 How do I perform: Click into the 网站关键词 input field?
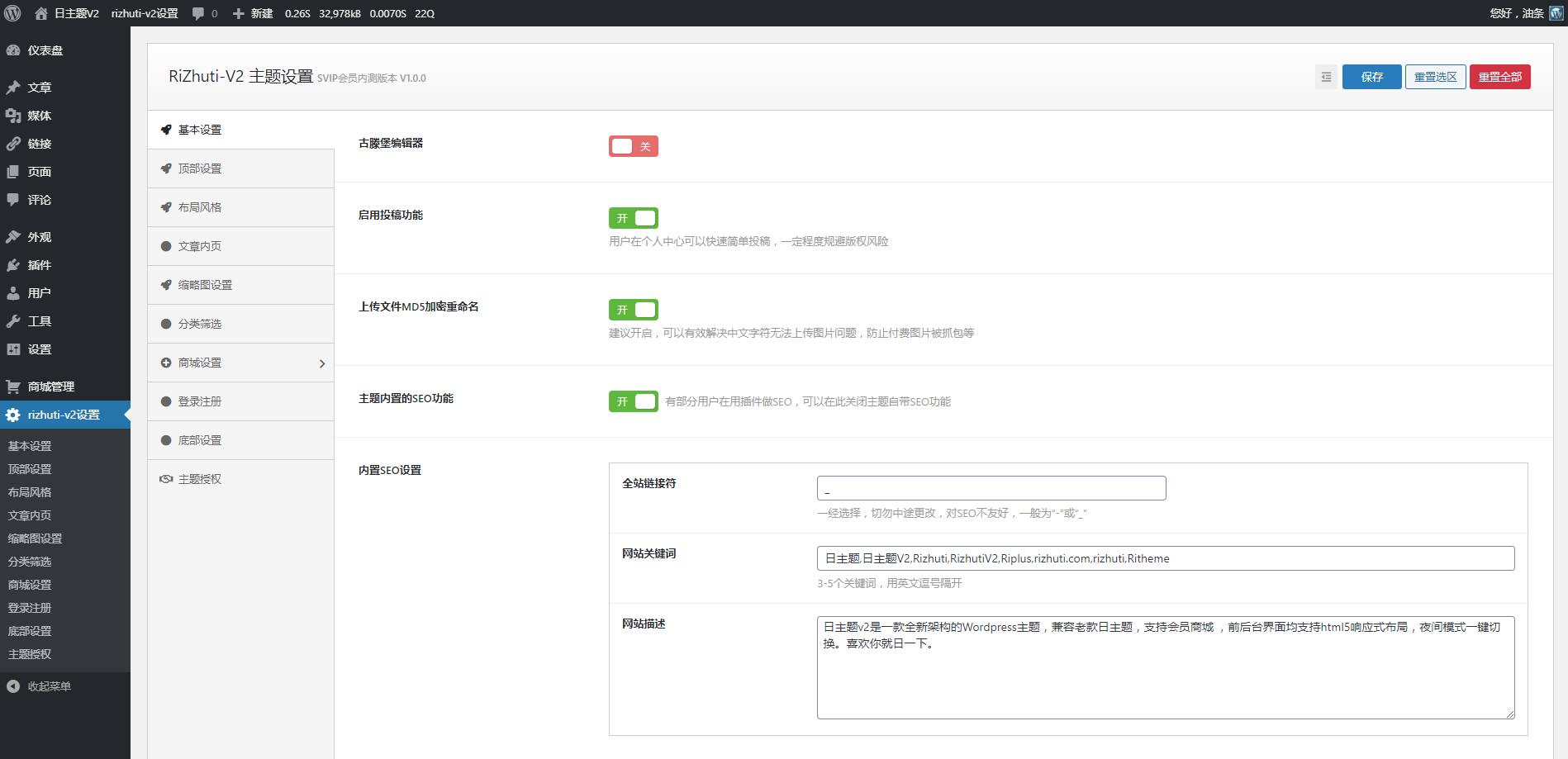pyautogui.click(x=1166, y=558)
